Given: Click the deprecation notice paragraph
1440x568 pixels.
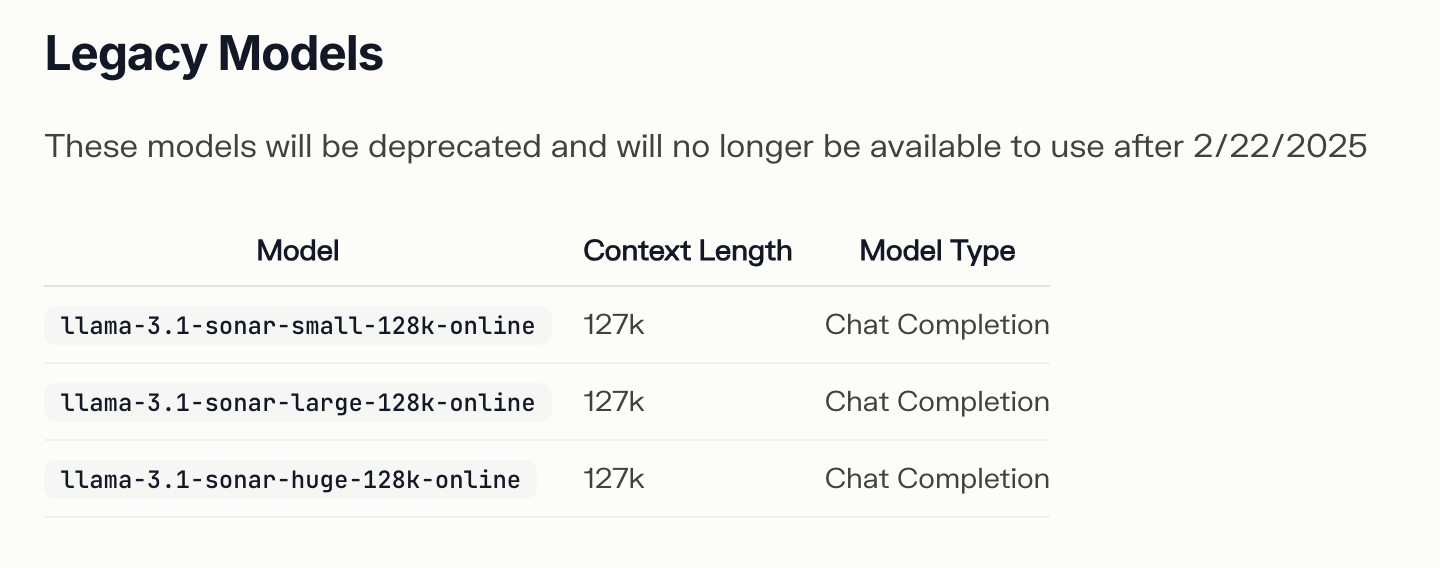Looking at the screenshot, I should (x=706, y=147).
